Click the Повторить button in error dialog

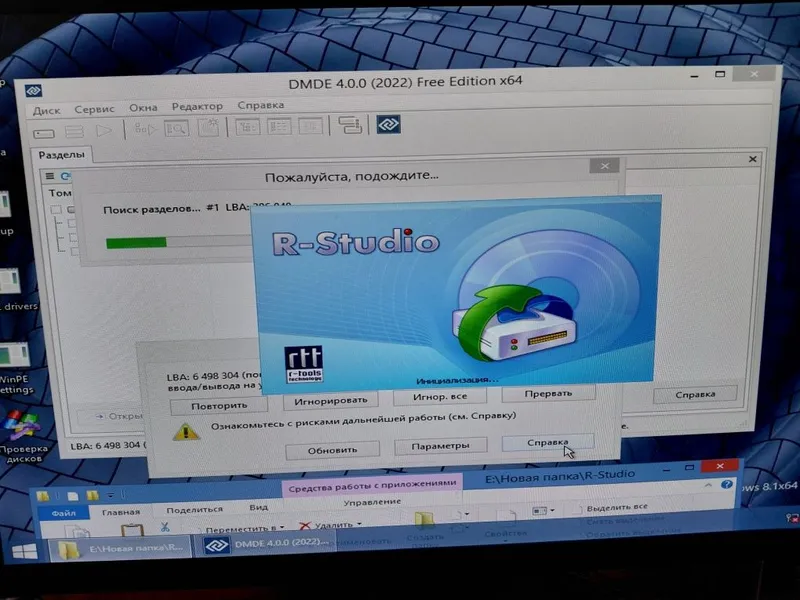point(219,406)
